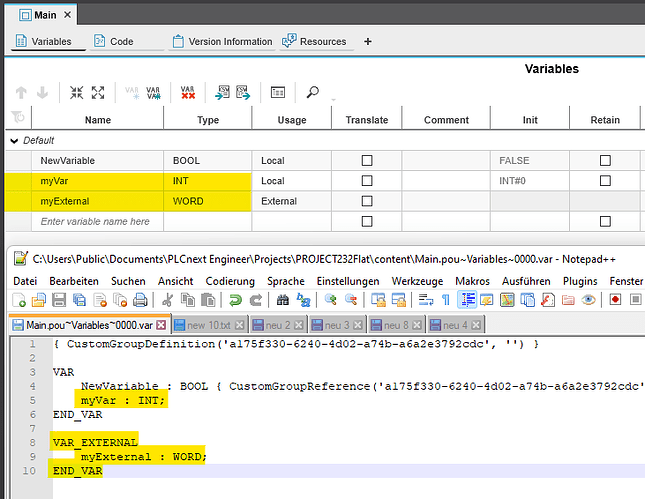
Task: Click Notepad++ Undo green arrow
Action: tap(235, 300)
